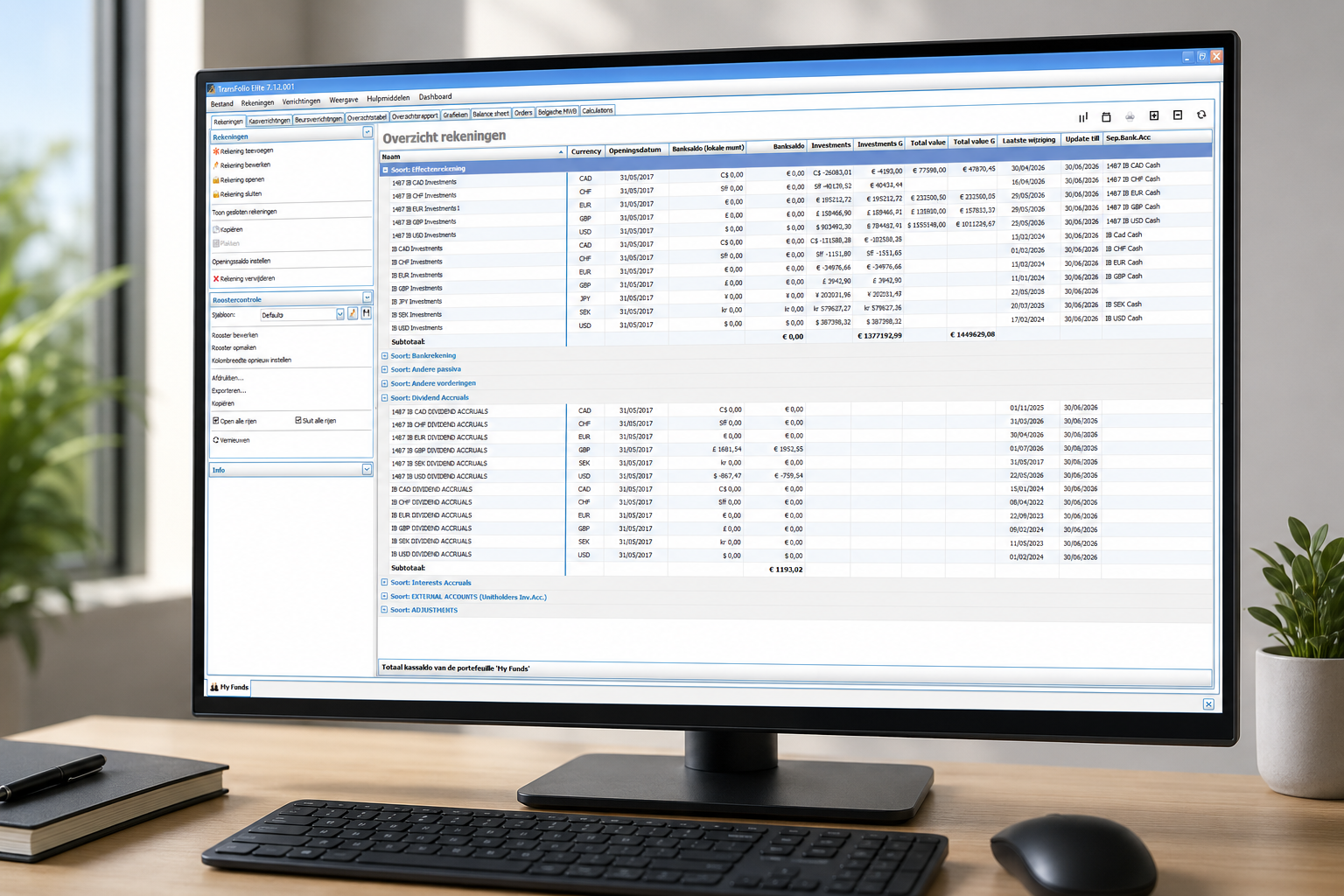Sort by the Naam column header
The width and height of the screenshot is (1344, 896).
[473, 156]
